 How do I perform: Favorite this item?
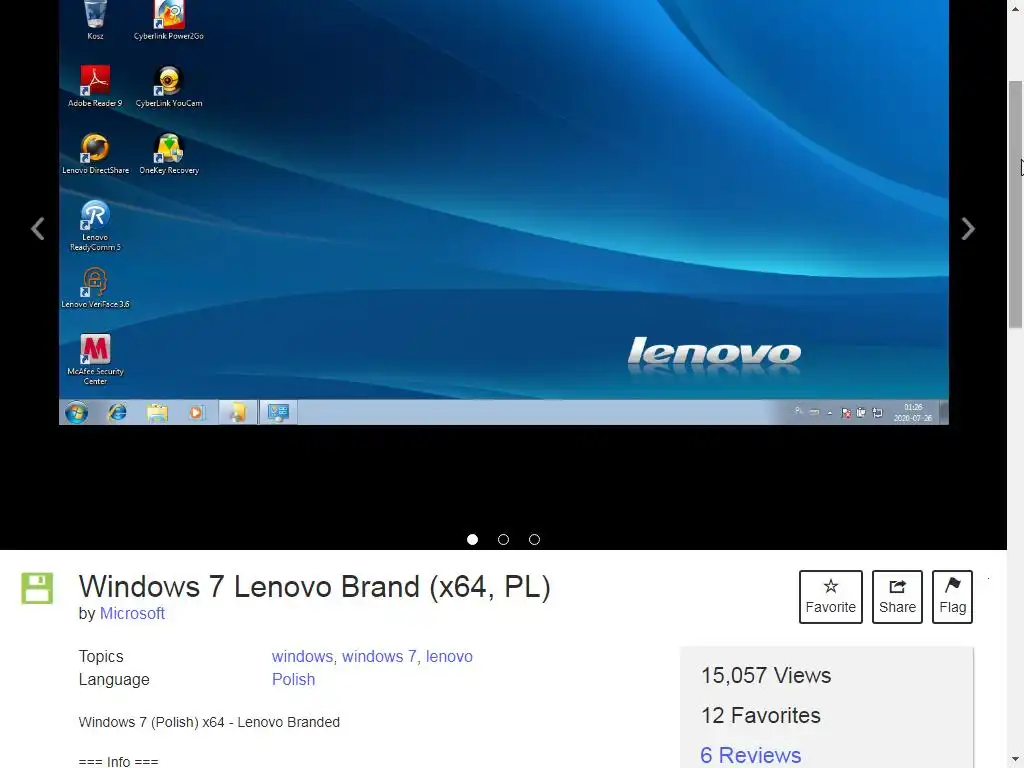click(x=831, y=597)
